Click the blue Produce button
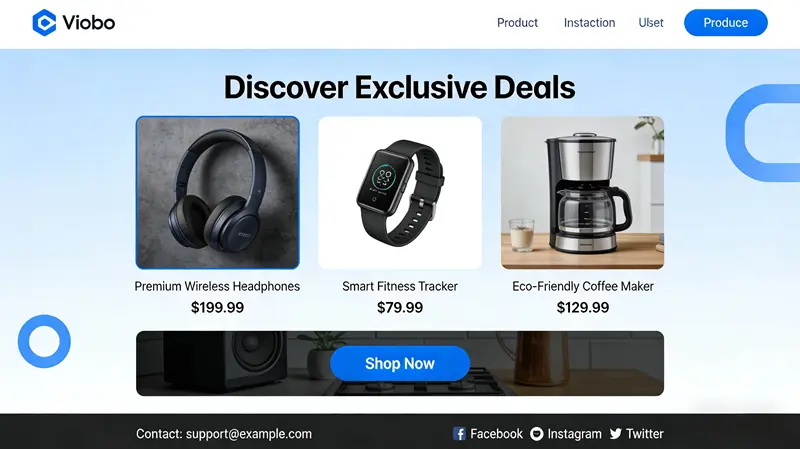Viewport: 800px width, 449px height. [726, 22]
